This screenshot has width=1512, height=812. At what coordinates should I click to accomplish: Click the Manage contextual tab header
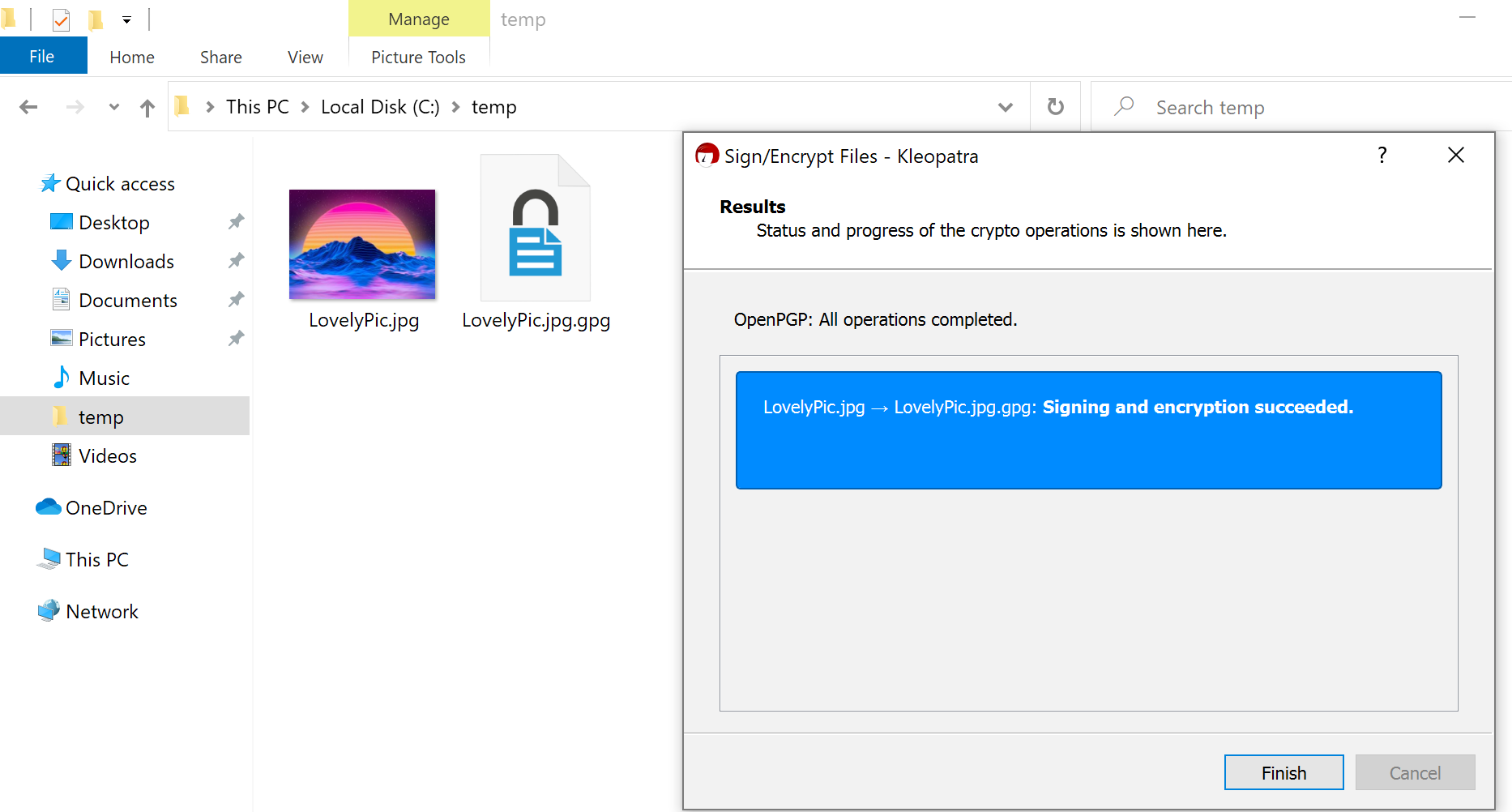[419, 19]
